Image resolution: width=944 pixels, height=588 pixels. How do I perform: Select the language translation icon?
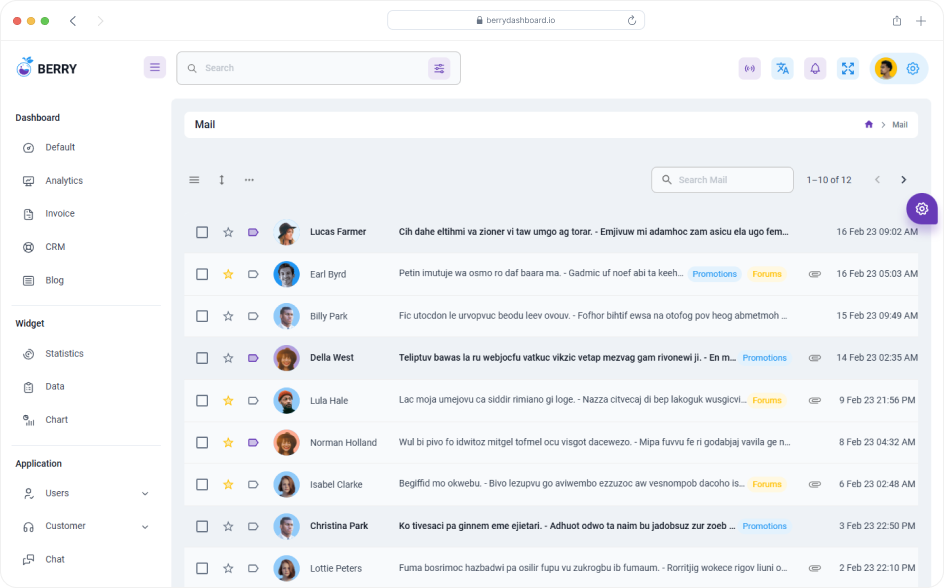tap(782, 68)
